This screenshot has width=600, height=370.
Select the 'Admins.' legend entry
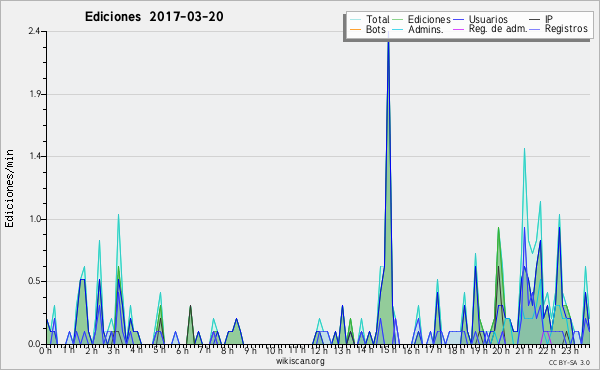point(426,29)
